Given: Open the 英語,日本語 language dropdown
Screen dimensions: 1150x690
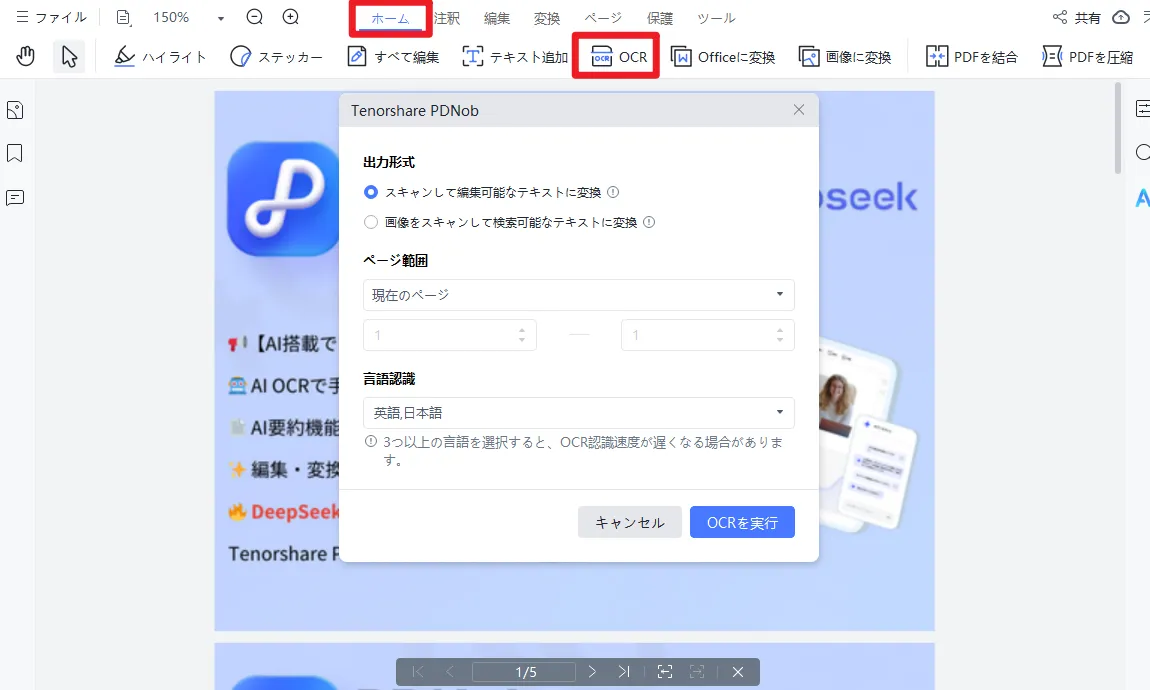Looking at the screenshot, I should coord(579,413).
